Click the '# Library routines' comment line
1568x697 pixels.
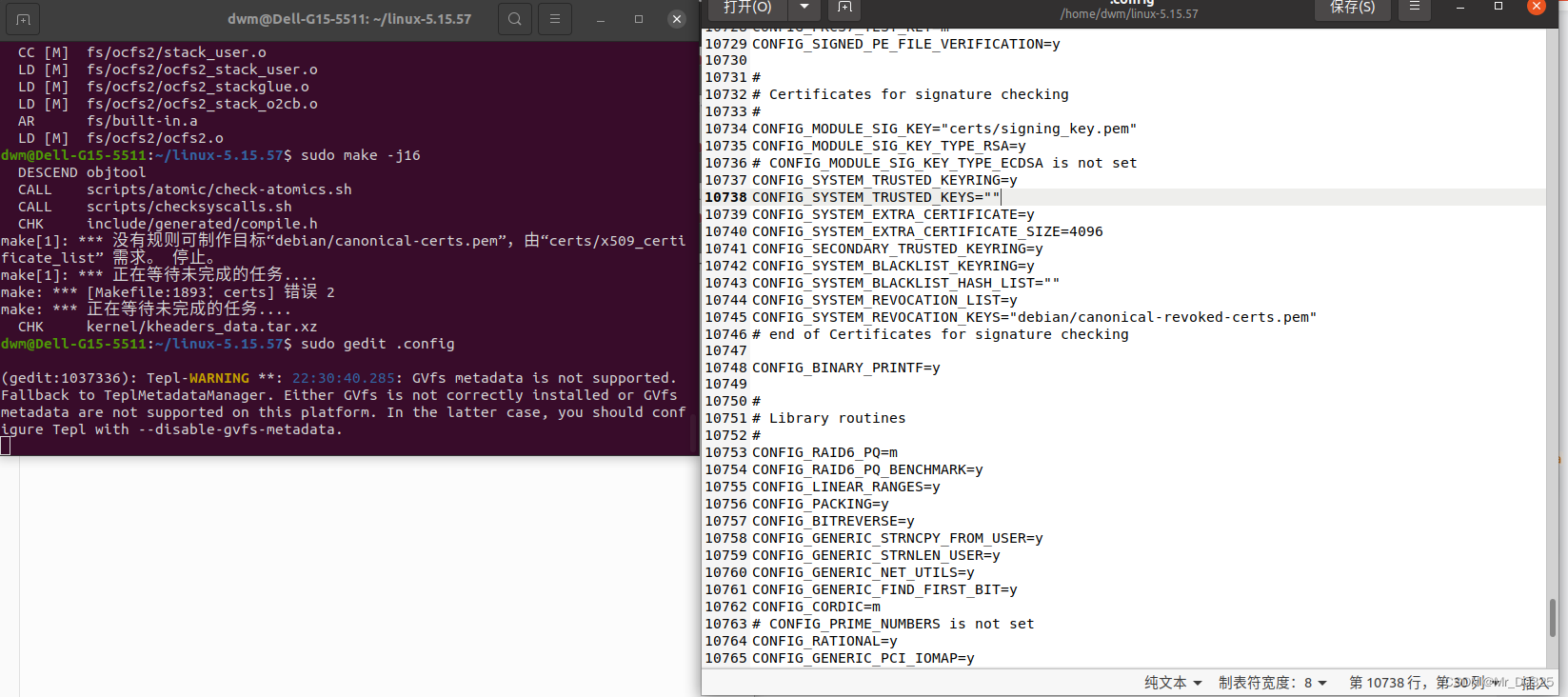829,418
